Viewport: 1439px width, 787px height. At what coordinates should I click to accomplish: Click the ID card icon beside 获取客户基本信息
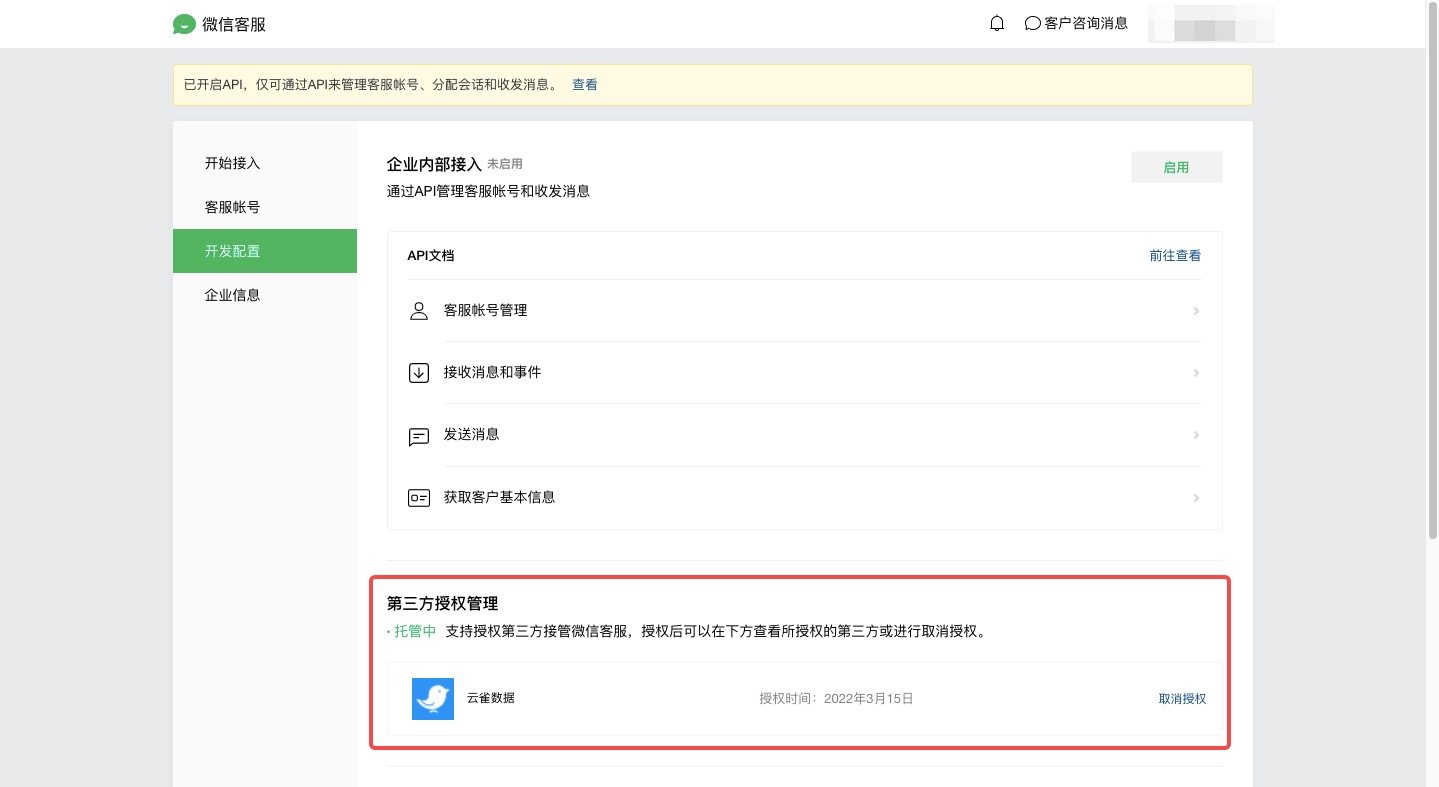click(x=419, y=498)
